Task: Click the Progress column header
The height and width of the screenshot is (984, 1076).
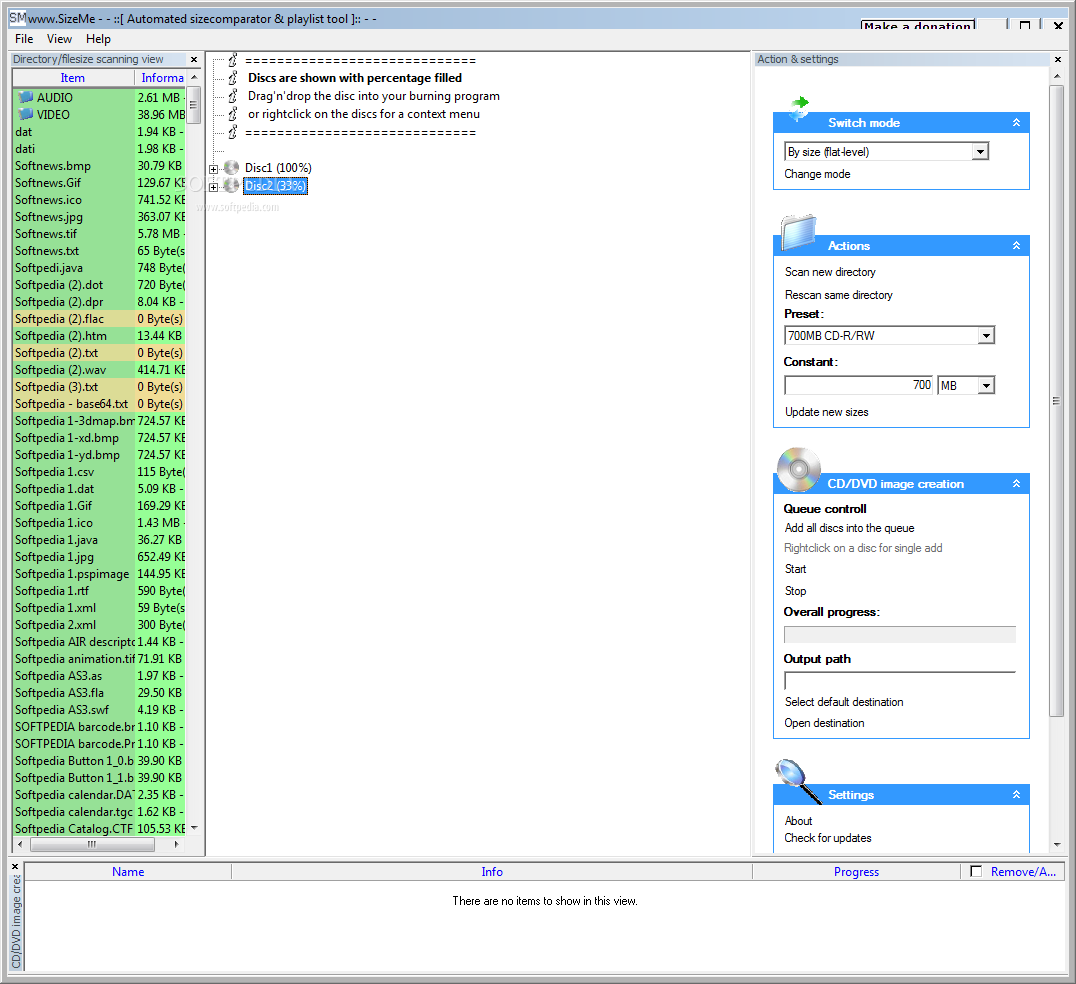Action: pyautogui.click(x=856, y=871)
